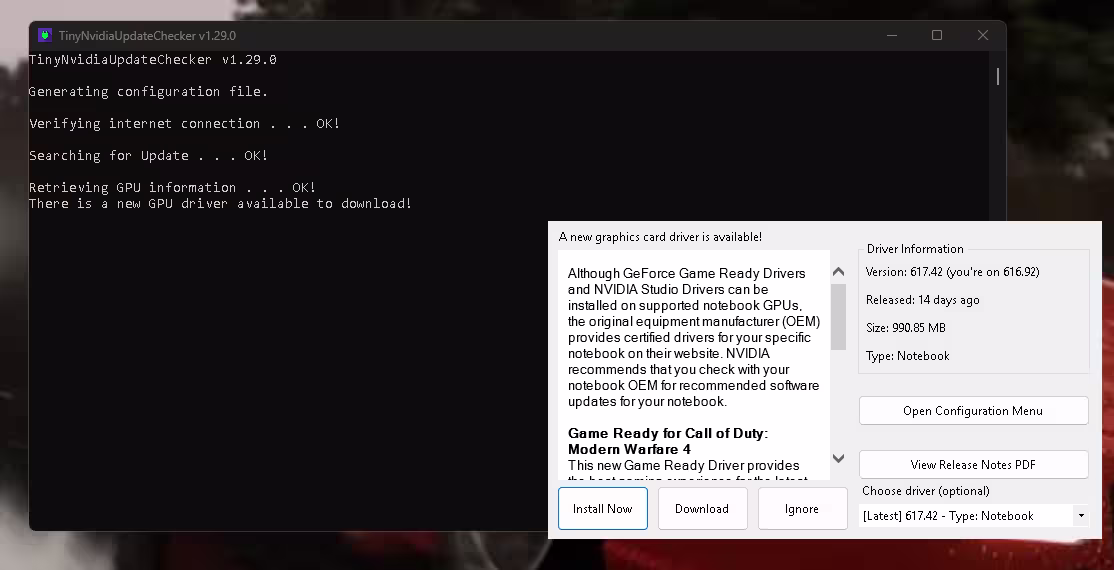Click the 'Version: 617.42 (you're on 616.92)' text
1114x570 pixels.
point(953,271)
